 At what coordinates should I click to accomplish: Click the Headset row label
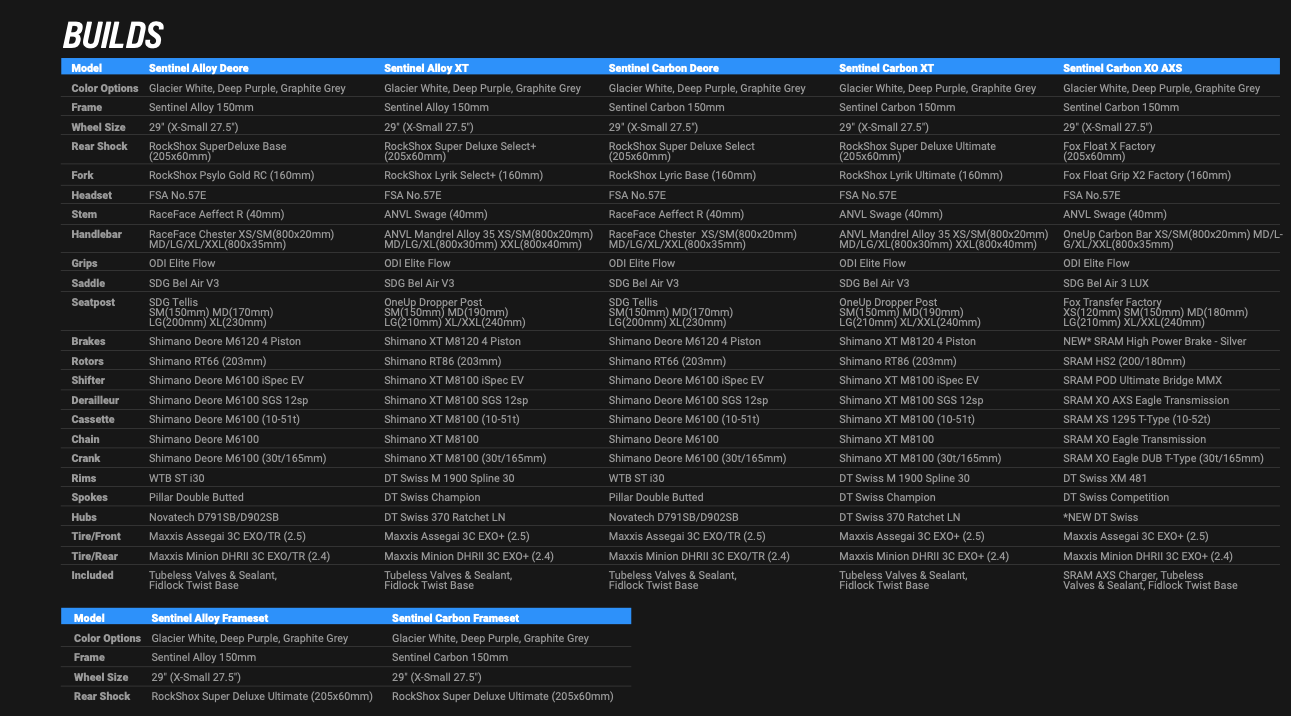click(x=92, y=195)
